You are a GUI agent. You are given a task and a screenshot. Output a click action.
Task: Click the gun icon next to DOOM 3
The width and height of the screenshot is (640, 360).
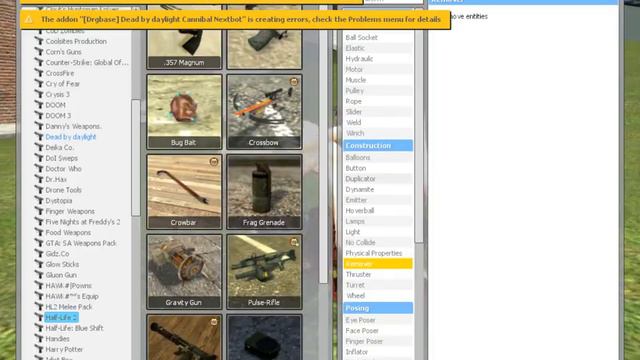pyautogui.click(x=39, y=116)
